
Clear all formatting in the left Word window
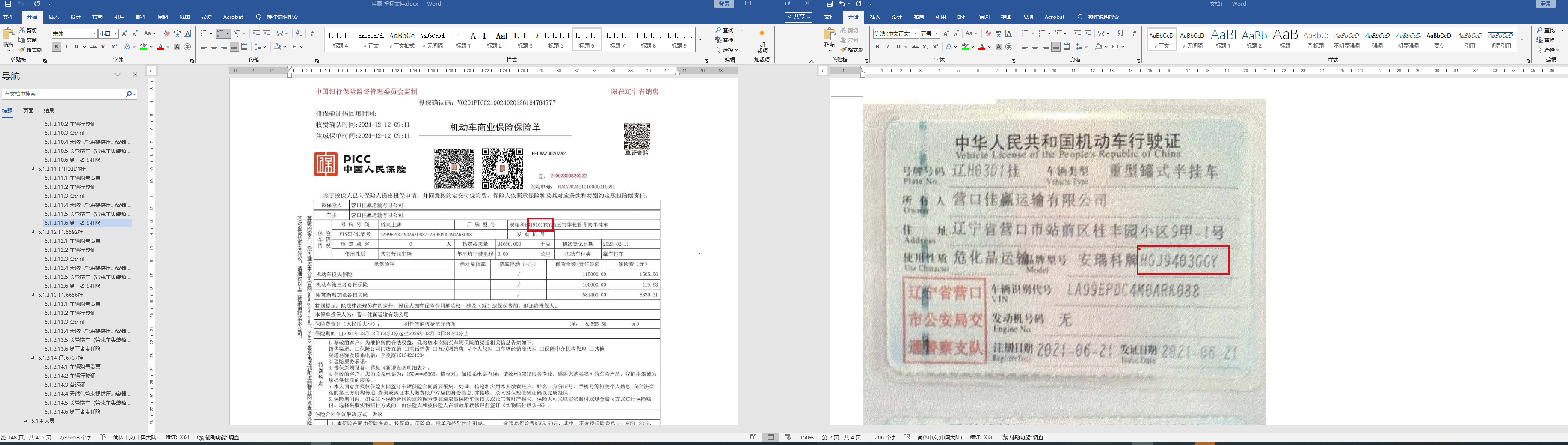167,33
